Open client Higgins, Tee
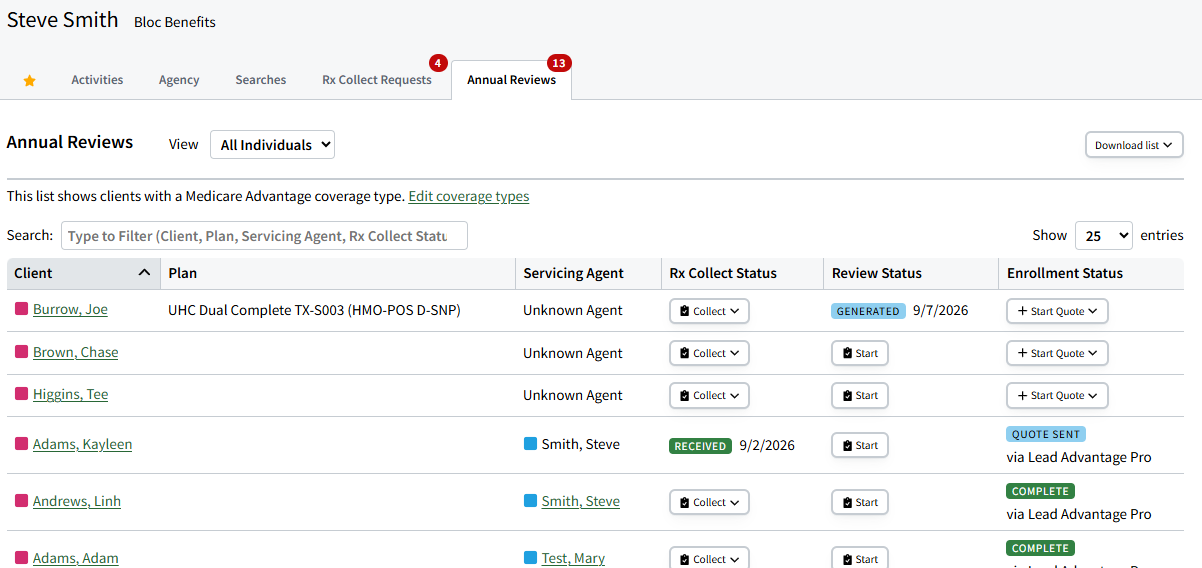 tap(70, 394)
